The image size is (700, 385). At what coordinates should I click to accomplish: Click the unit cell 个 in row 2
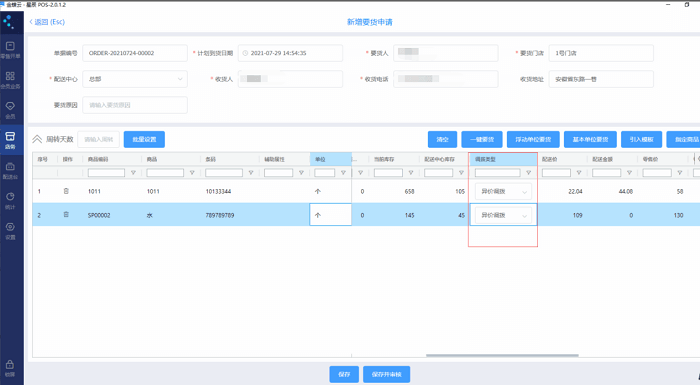(x=331, y=215)
